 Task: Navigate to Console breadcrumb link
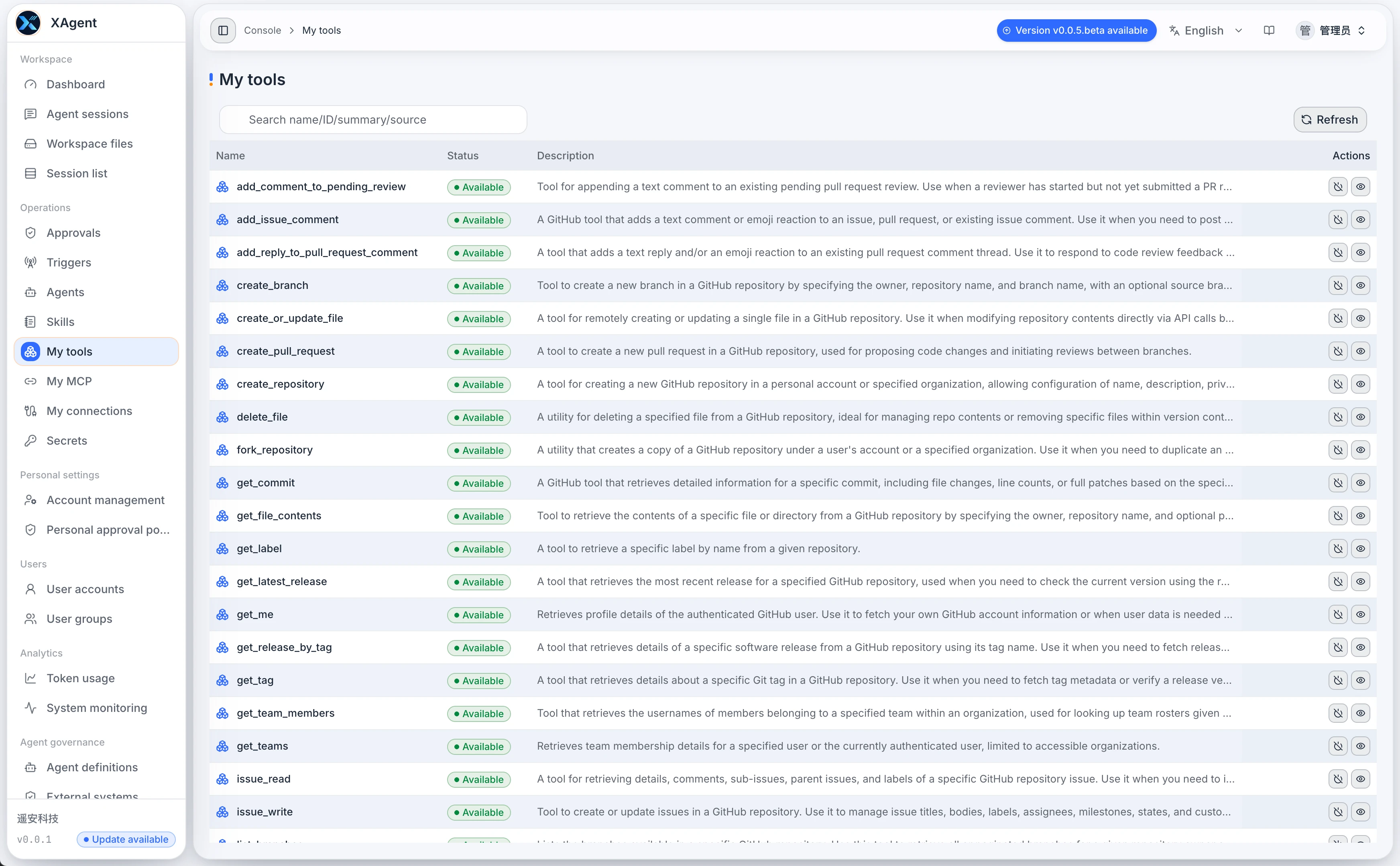pos(262,30)
